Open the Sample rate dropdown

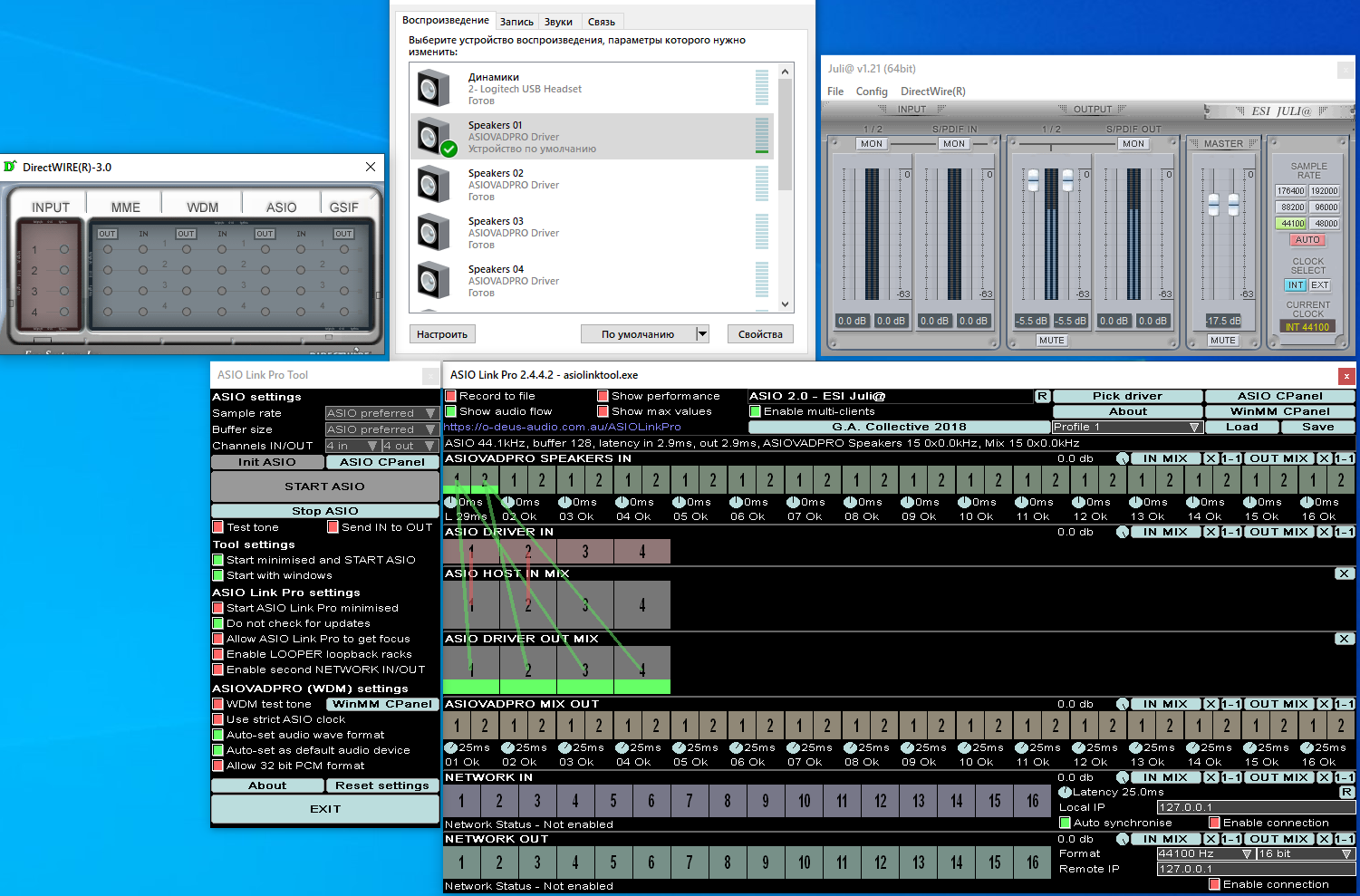[x=381, y=413]
